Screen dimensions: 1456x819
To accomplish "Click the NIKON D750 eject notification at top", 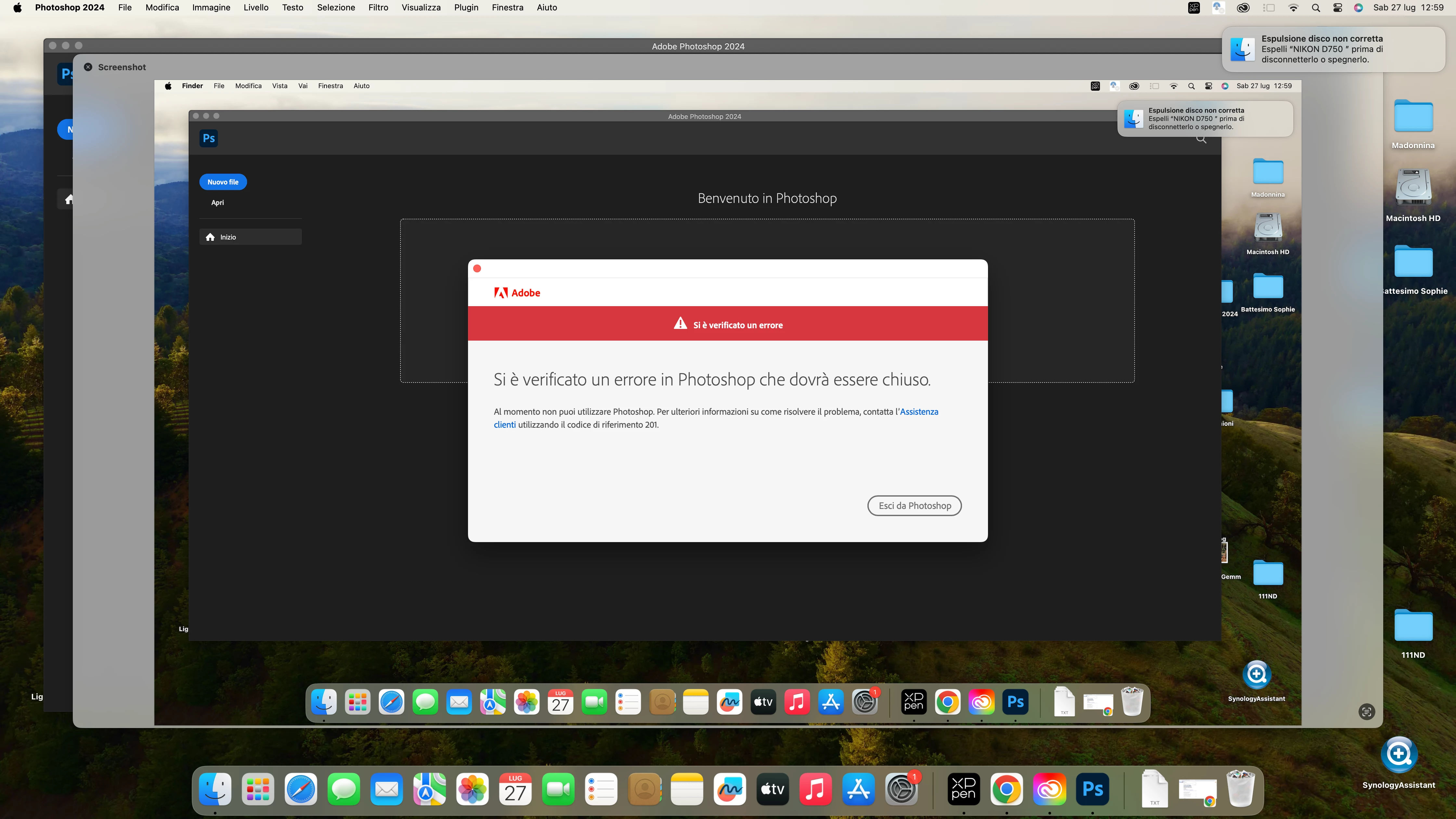I will pyautogui.click(x=1333, y=49).
